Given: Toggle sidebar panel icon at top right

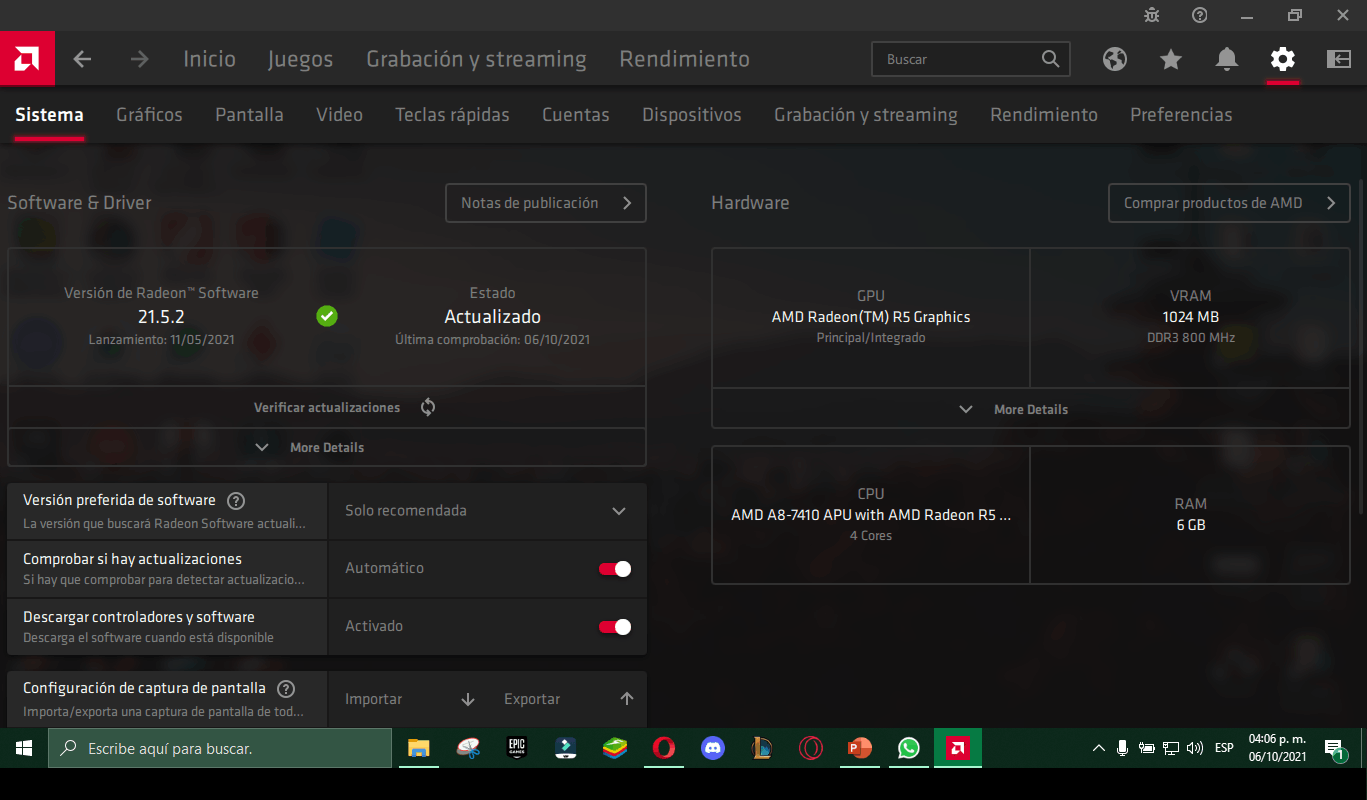Looking at the screenshot, I should 1338,59.
